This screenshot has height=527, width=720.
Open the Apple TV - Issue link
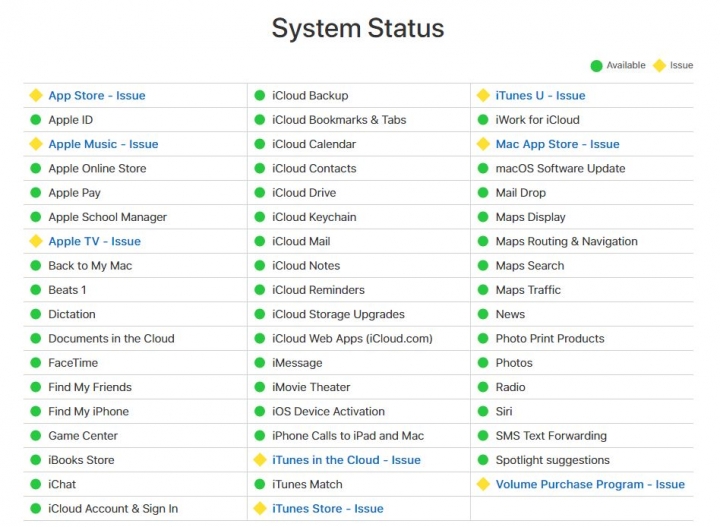(x=95, y=241)
